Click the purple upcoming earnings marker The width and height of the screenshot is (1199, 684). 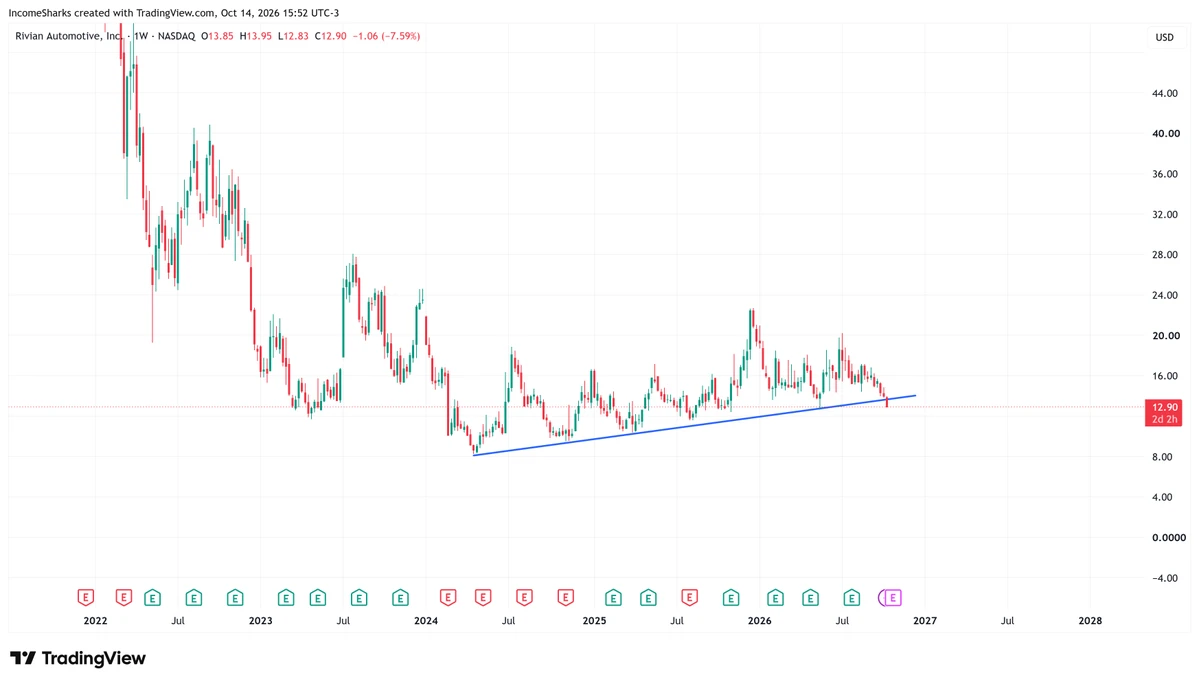892,598
